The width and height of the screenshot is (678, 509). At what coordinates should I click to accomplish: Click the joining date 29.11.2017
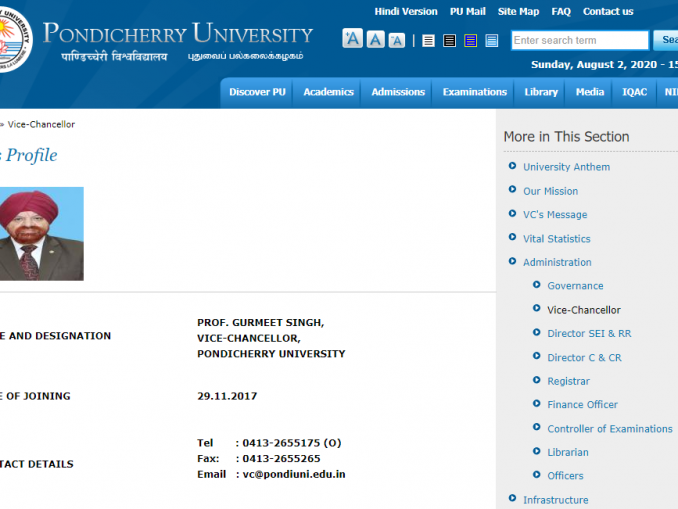pyautogui.click(x=227, y=396)
